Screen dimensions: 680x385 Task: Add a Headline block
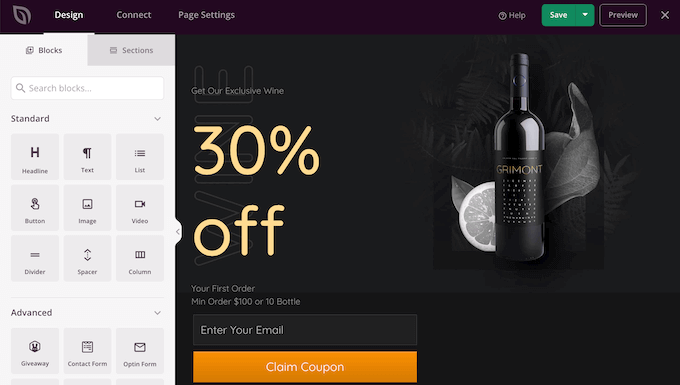click(35, 157)
